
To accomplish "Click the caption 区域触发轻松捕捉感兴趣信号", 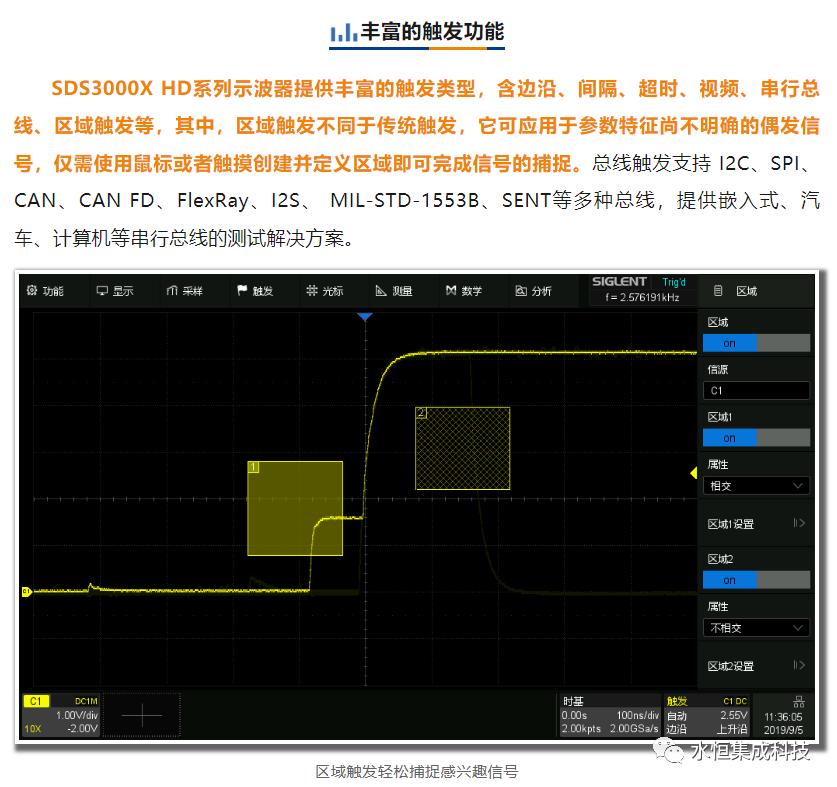I will [417, 772].
